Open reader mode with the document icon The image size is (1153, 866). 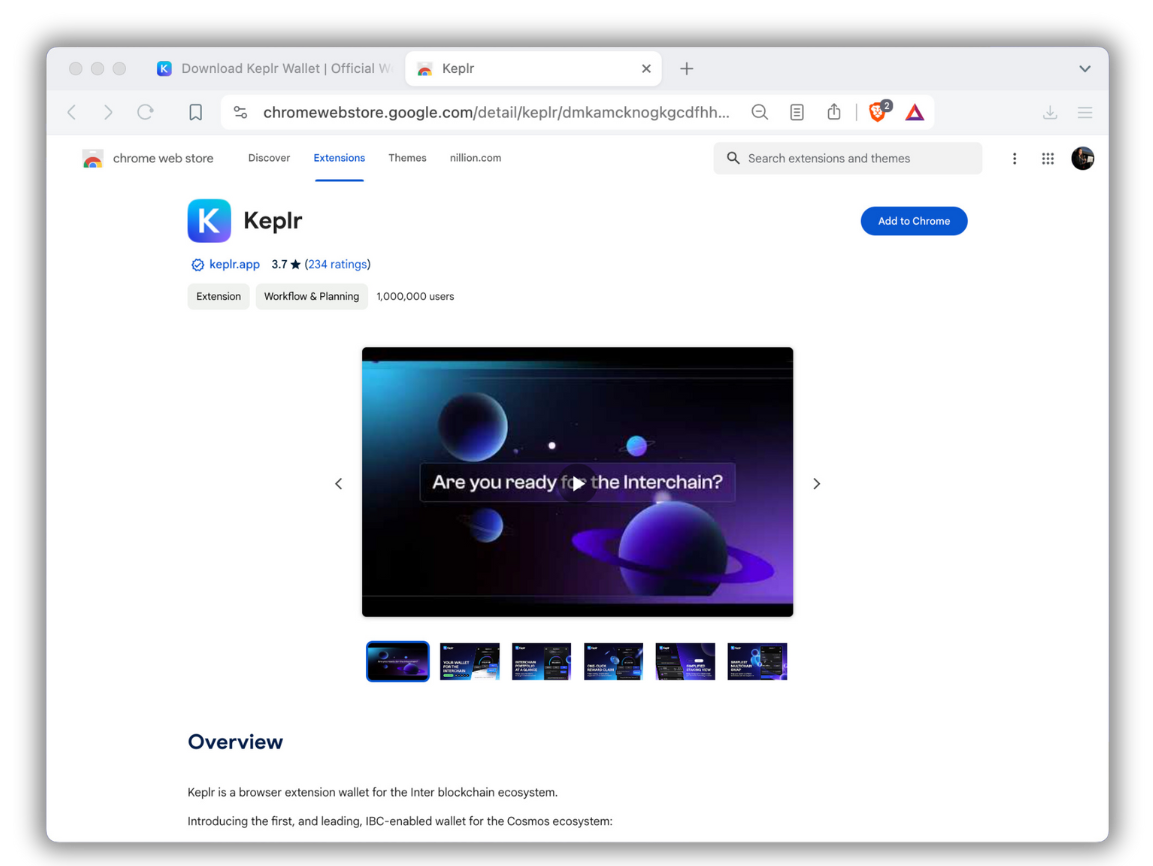point(796,112)
